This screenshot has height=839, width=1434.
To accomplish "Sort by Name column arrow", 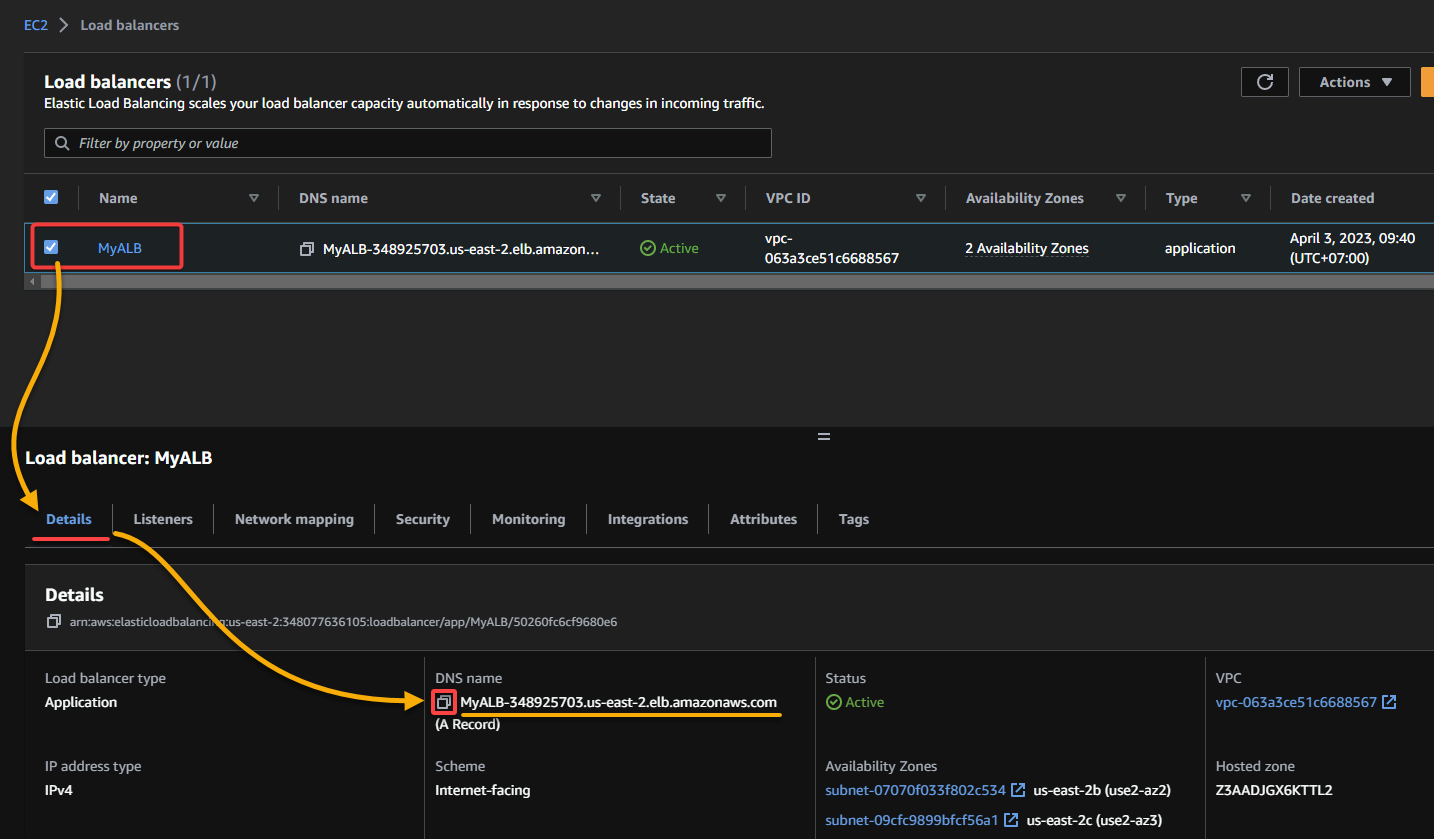I will click(x=254, y=198).
